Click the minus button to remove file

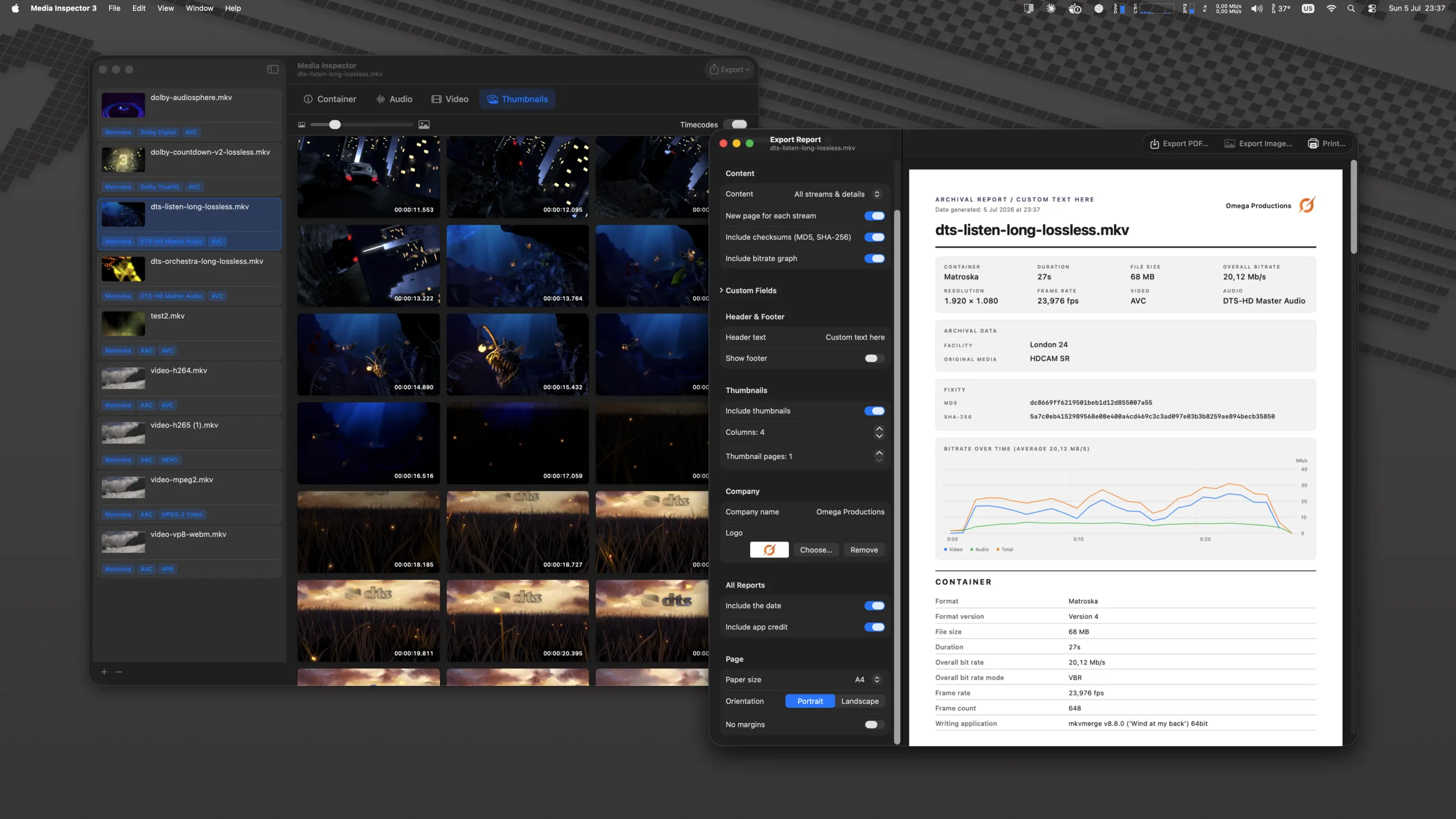(119, 672)
